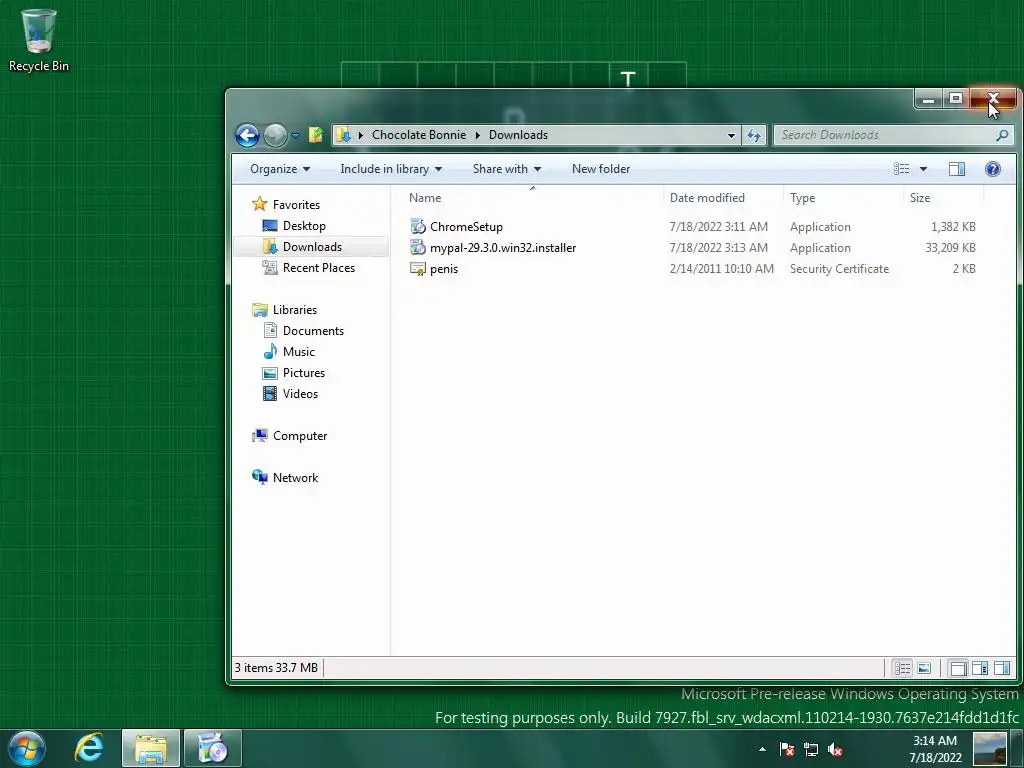Toggle the preview pane toolbar button
This screenshot has height=768, width=1024.
click(x=957, y=169)
